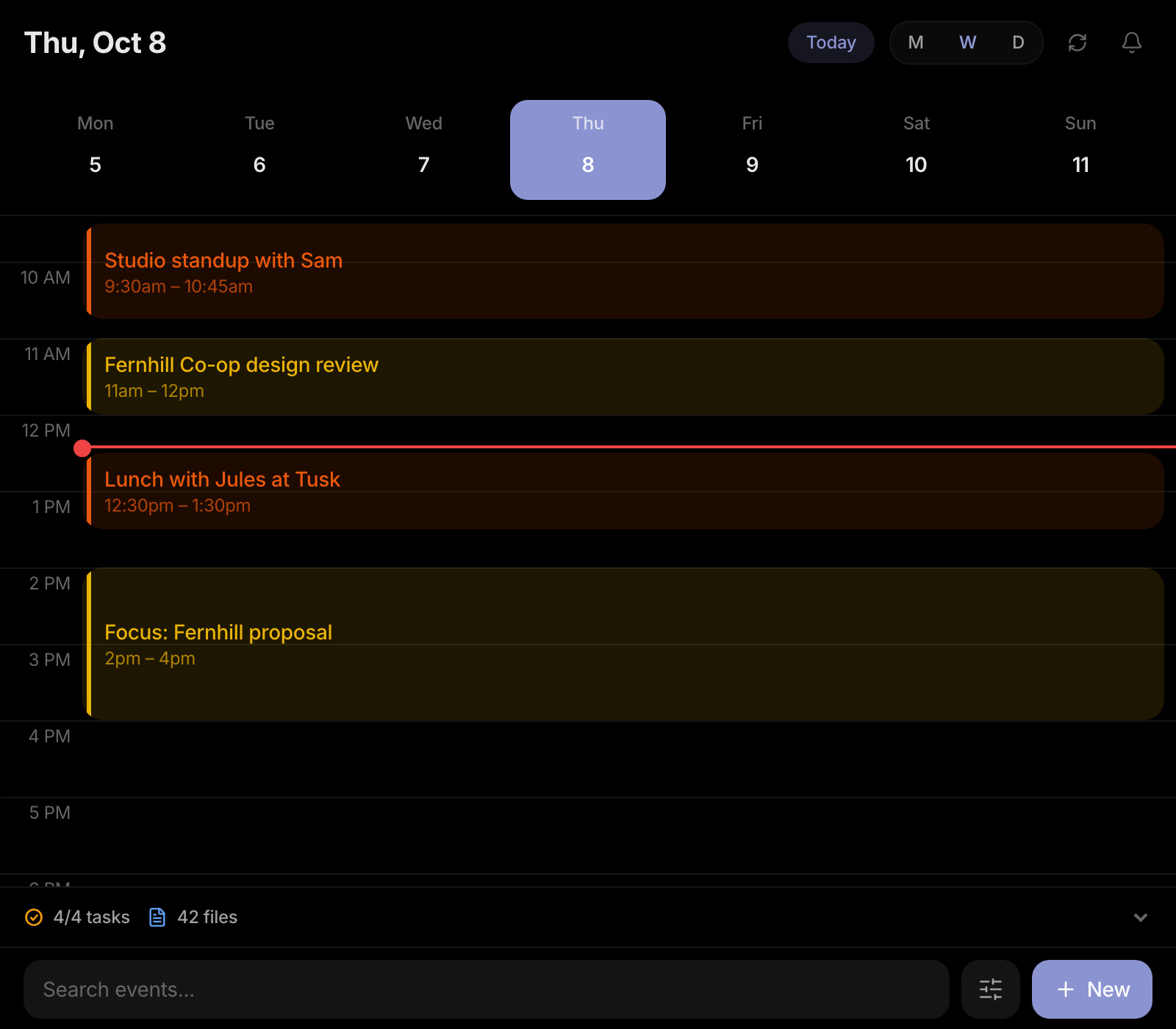The width and height of the screenshot is (1176, 1029).
Task: Select Tuesday 6 in the week strip
Action: point(259,150)
